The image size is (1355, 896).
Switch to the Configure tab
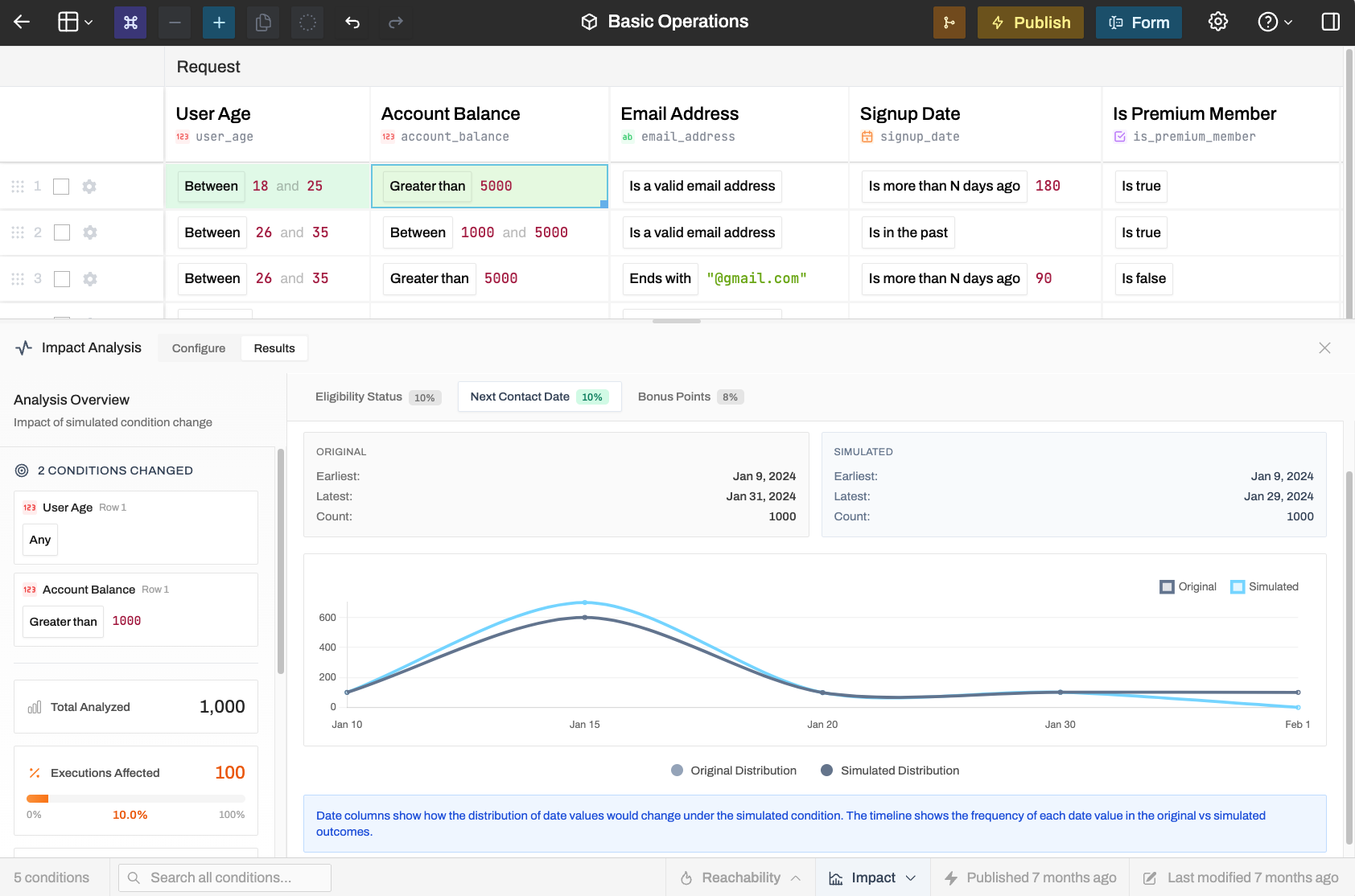point(199,348)
